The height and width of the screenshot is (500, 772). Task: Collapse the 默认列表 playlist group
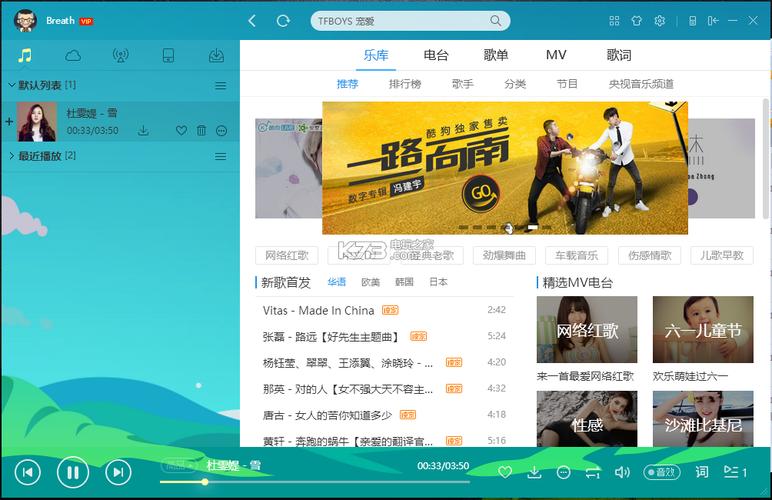12,85
